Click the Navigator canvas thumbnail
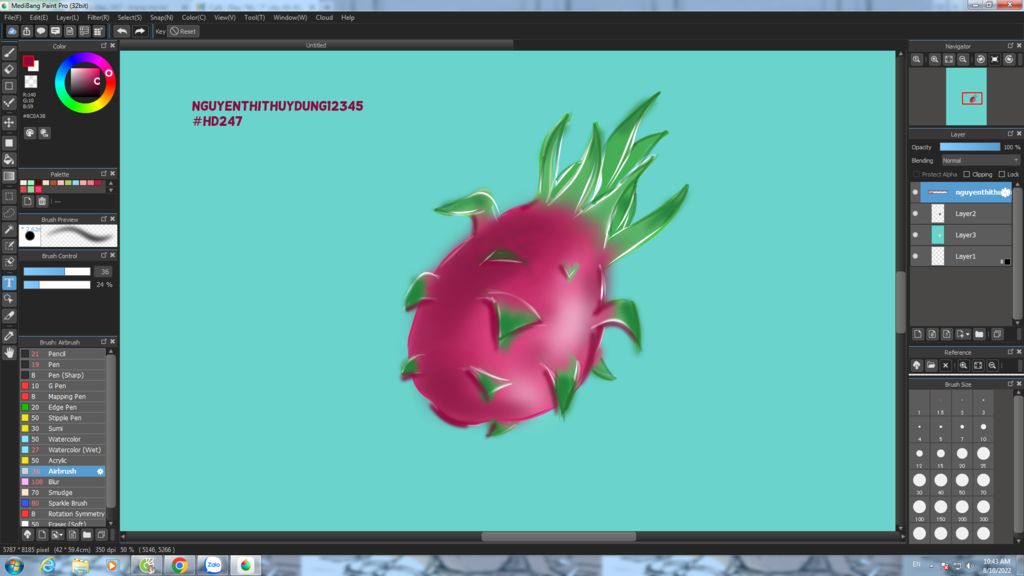Image resolution: width=1024 pixels, height=576 pixels. coord(967,97)
